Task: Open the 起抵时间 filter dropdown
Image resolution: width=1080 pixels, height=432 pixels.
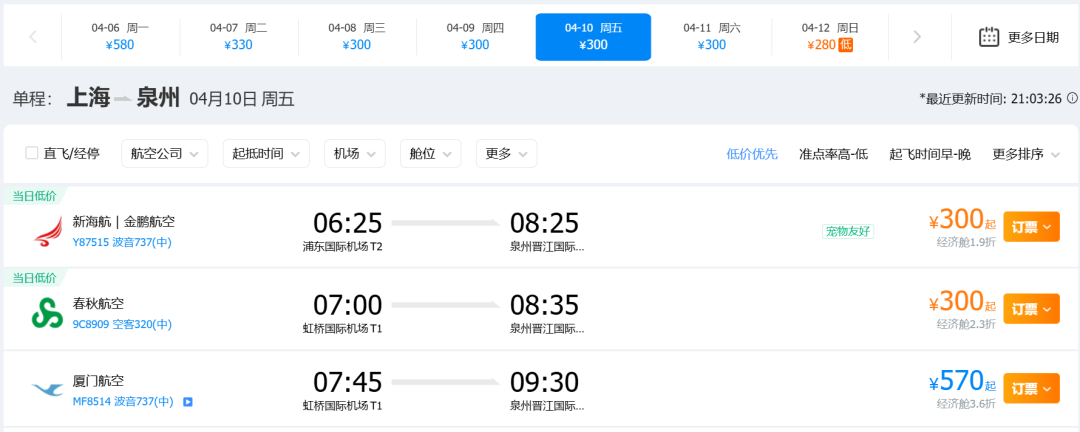Action: pos(265,153)
